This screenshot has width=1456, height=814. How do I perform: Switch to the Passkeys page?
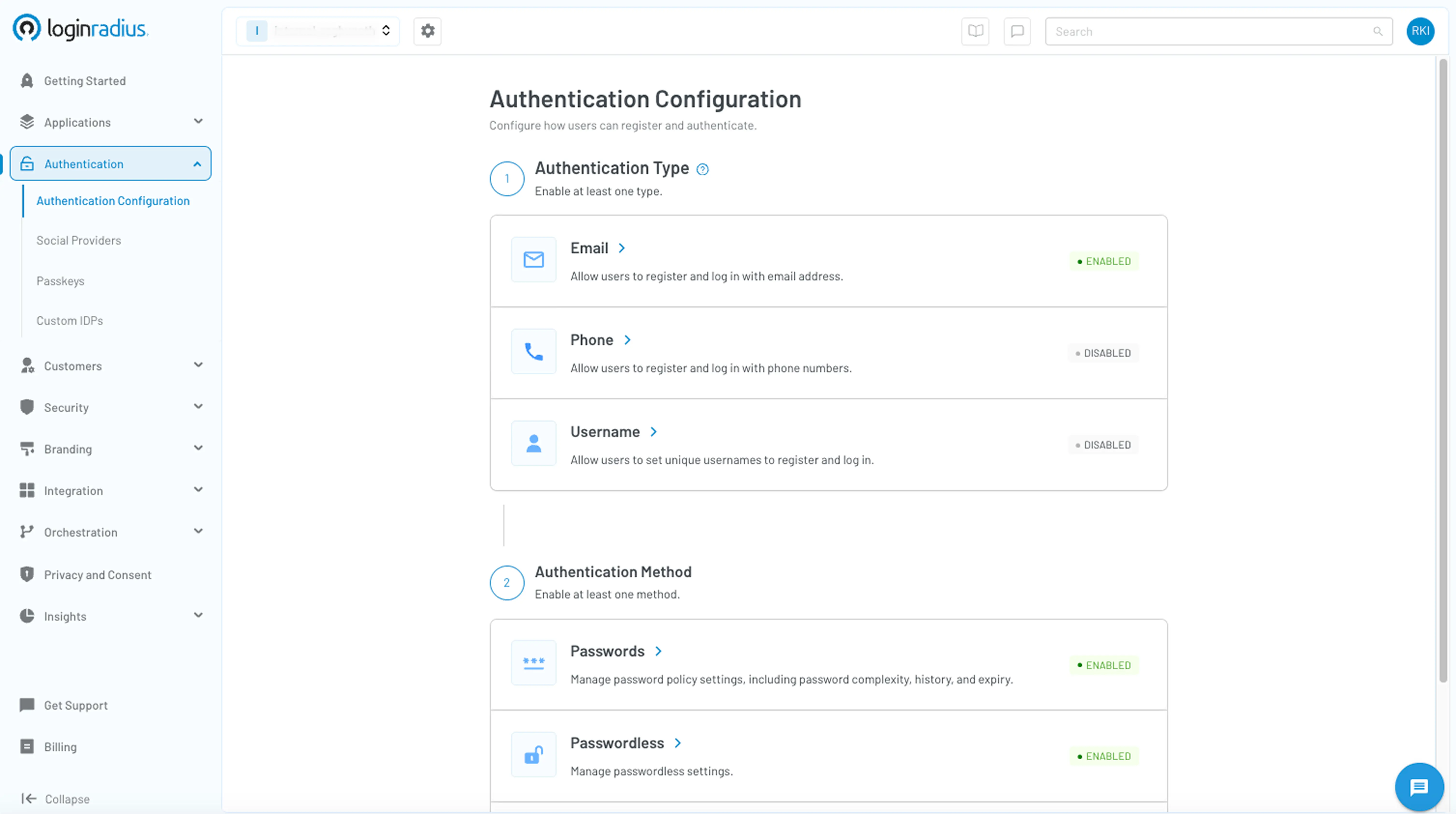click(60, 281)
